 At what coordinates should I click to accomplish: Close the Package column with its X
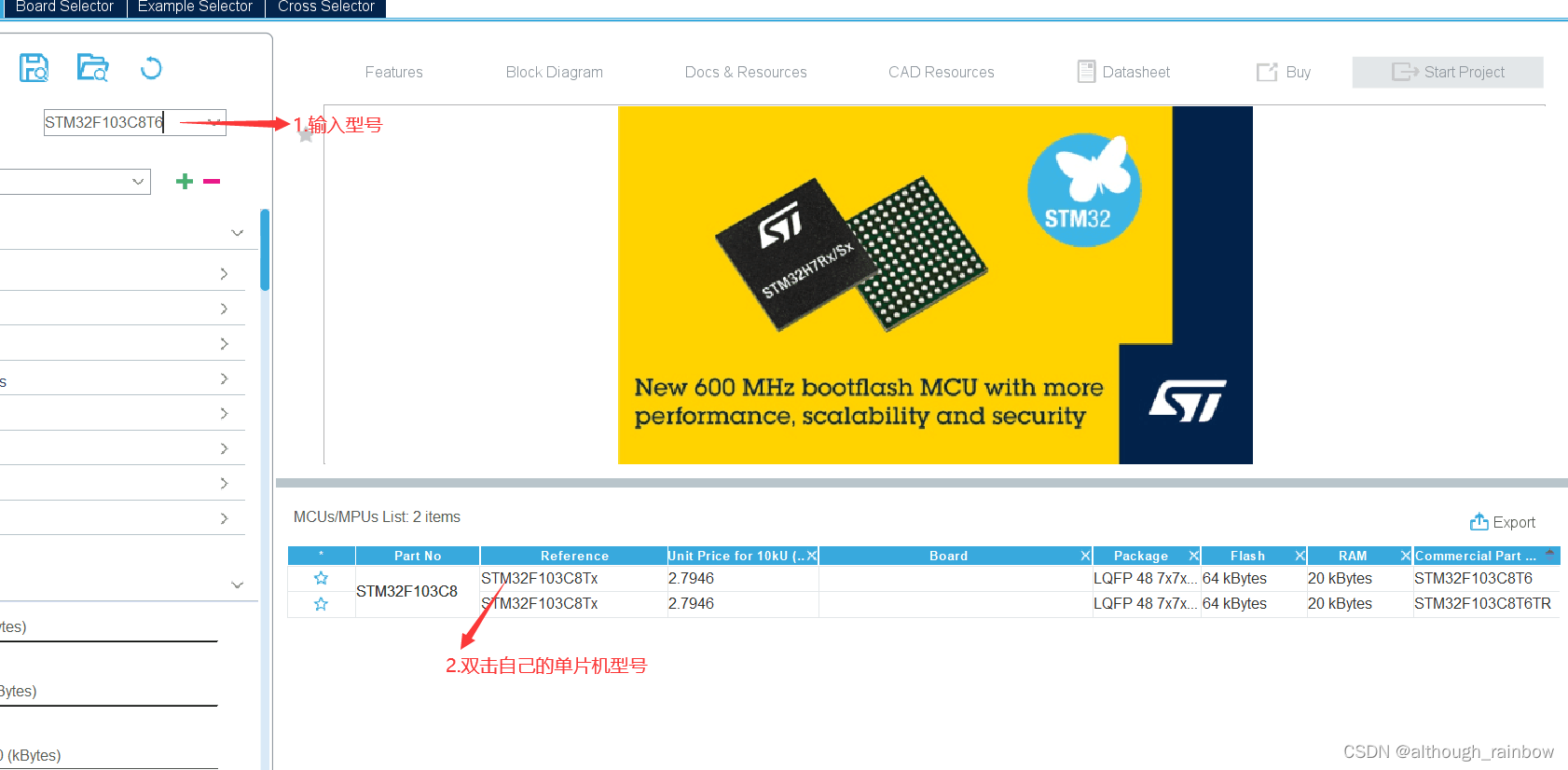[1193, 556]
